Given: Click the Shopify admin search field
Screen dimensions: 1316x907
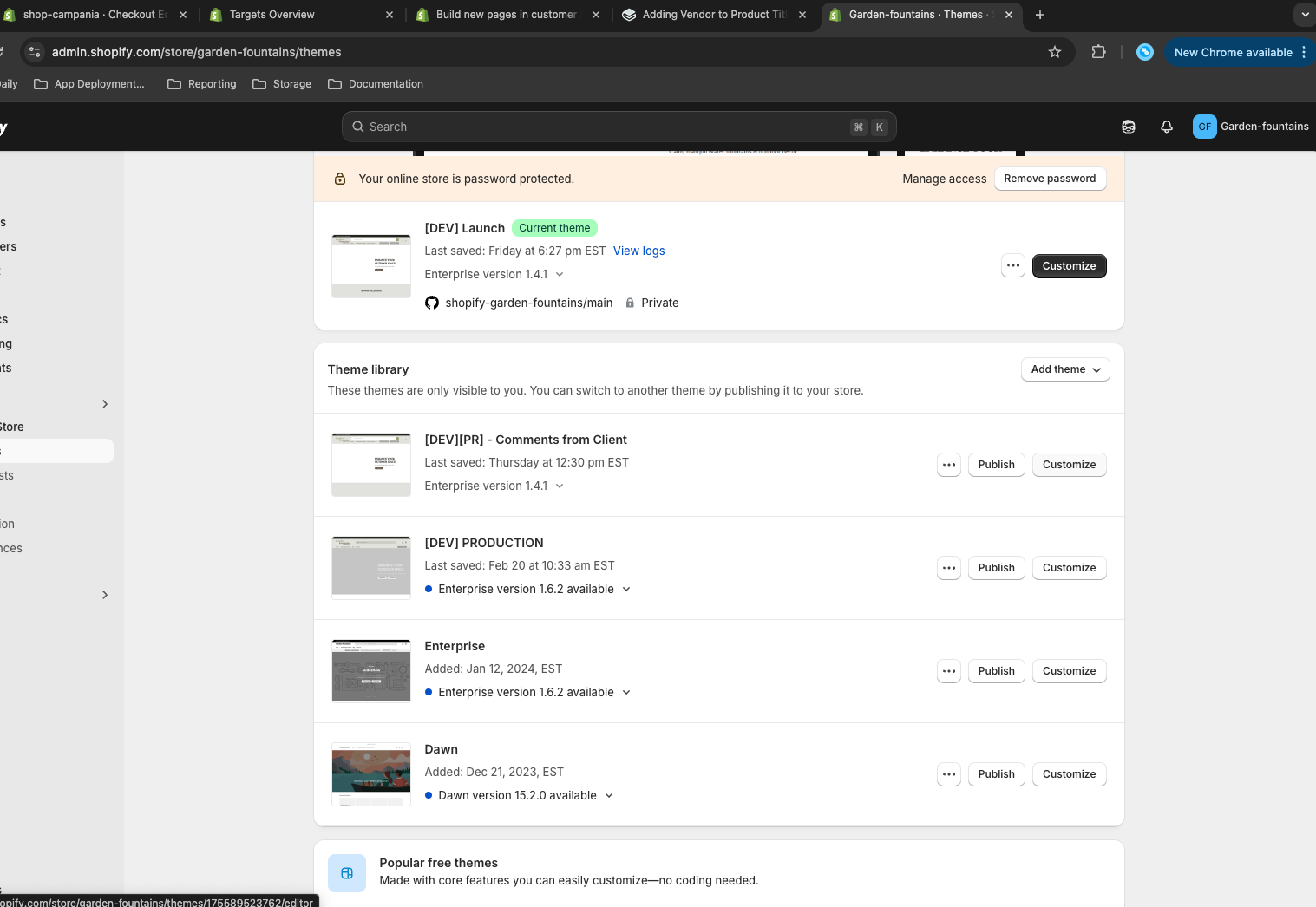Looking at the screenshot, I should pos(607,127).
